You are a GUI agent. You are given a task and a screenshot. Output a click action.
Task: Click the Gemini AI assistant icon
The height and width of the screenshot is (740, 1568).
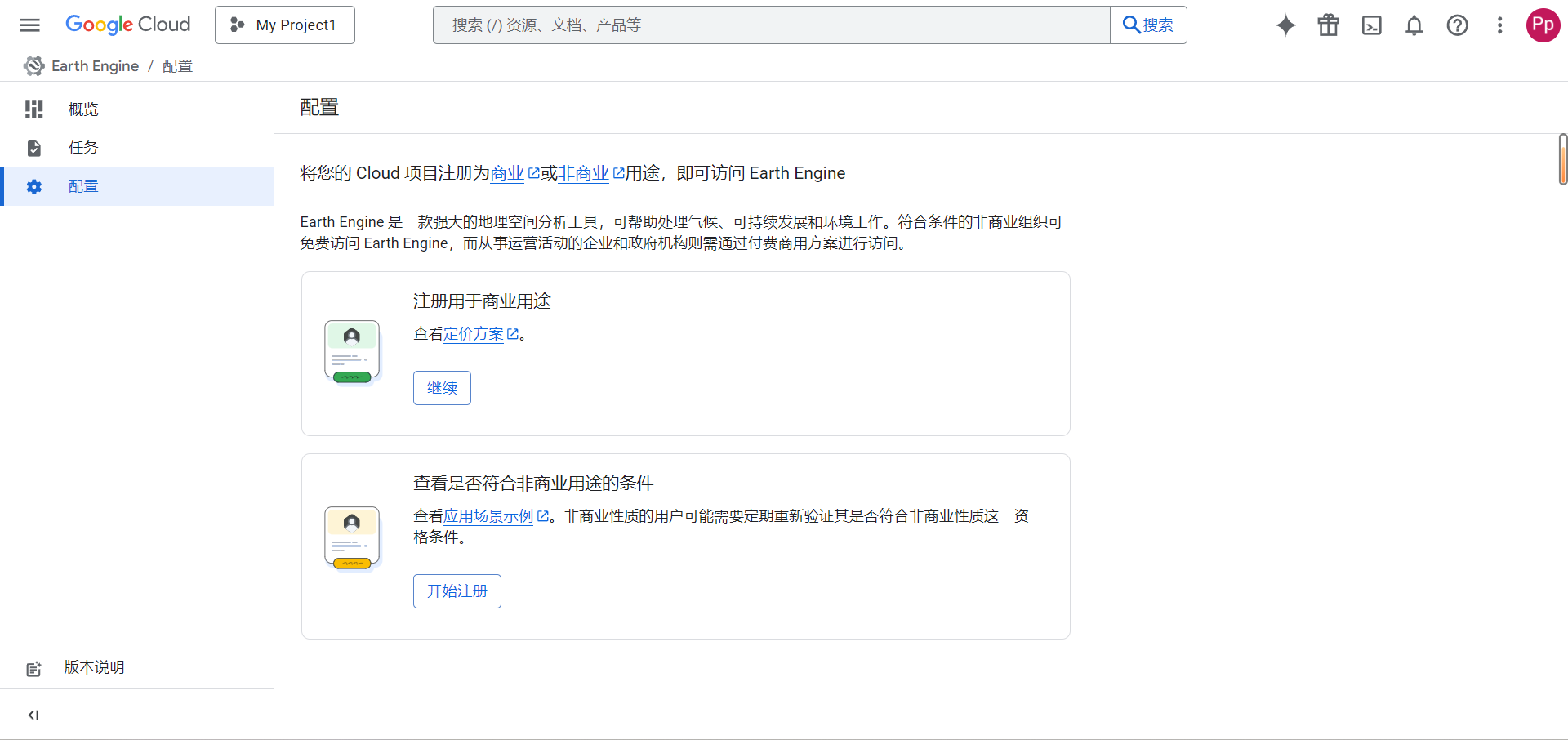(x=1285, y=25)
